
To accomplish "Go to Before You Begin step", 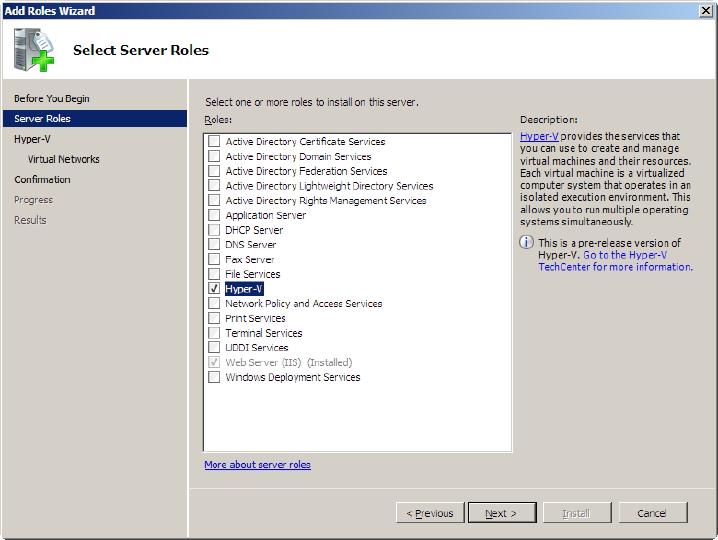I will [x=52, y=98].
